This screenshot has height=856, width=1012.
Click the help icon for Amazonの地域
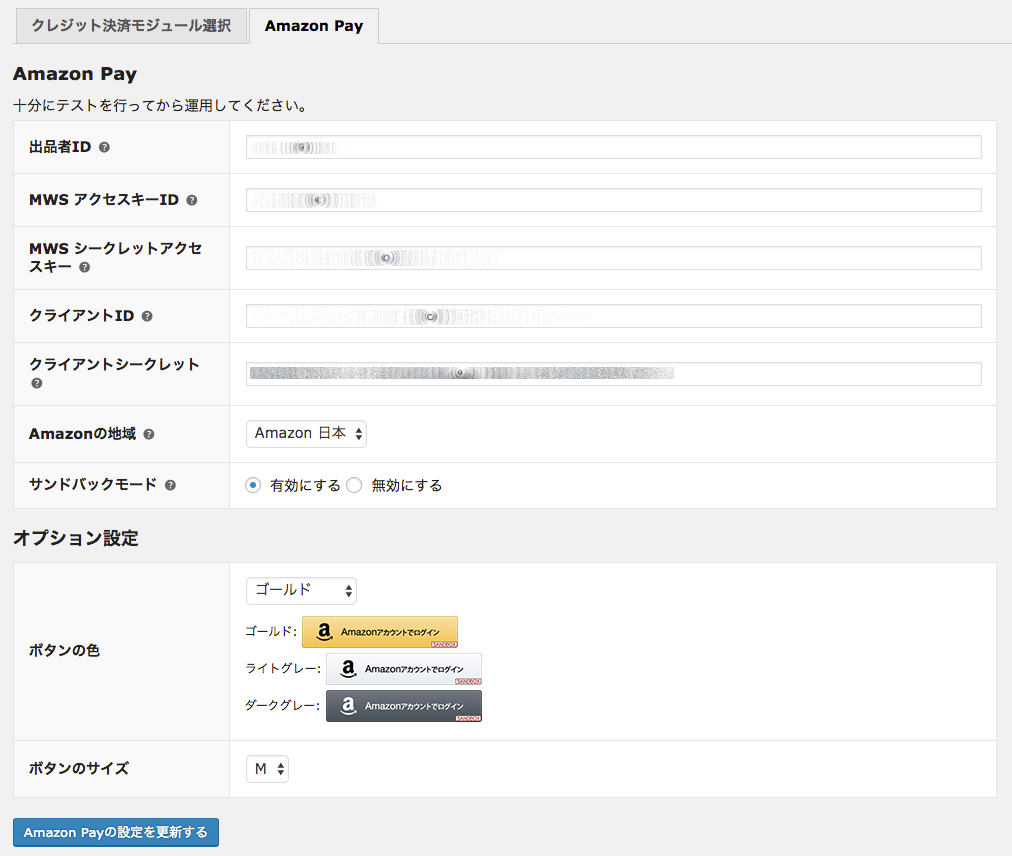click(148, 434)
